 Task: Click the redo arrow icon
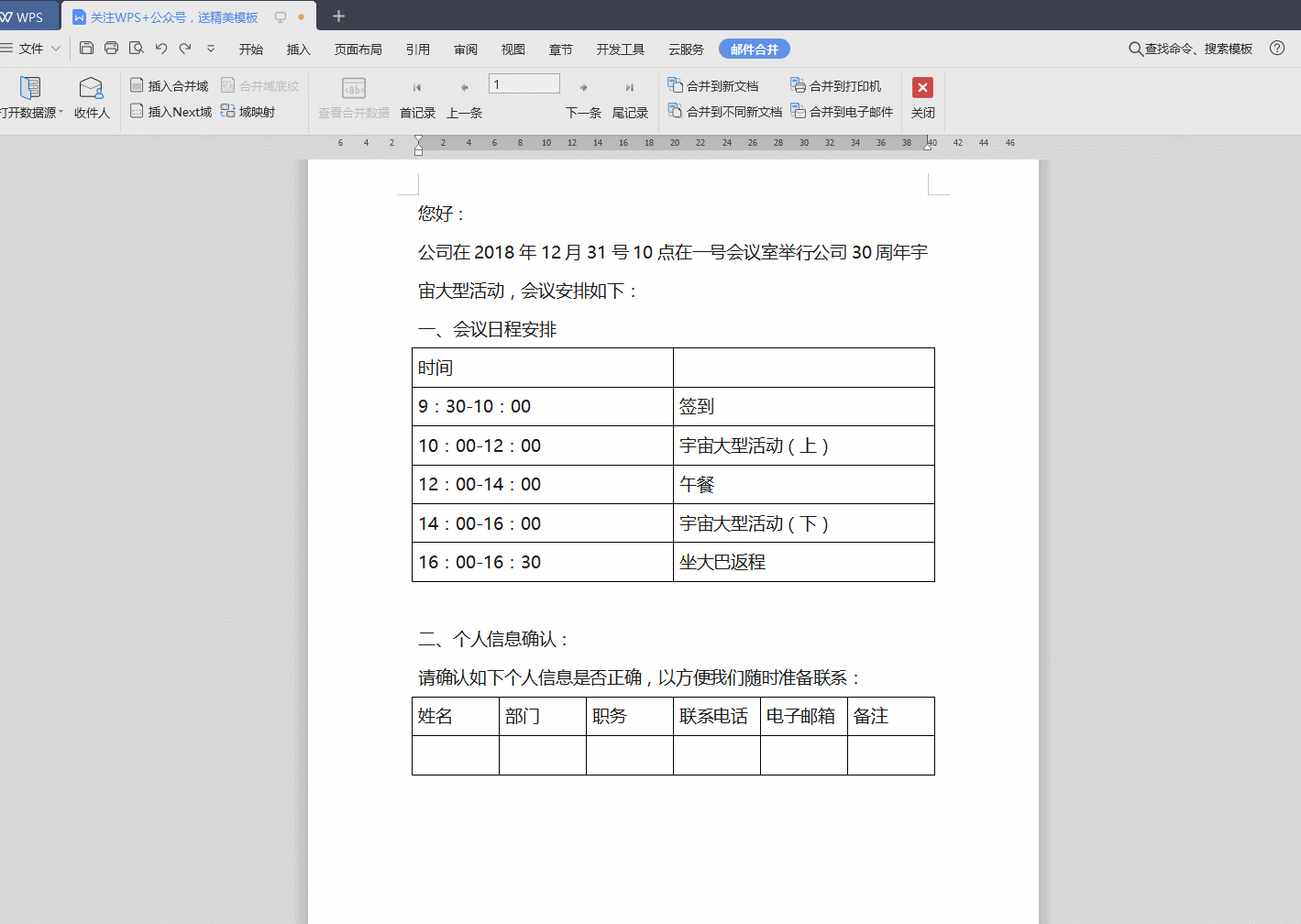pyautogui.click(x=185, y=48)
